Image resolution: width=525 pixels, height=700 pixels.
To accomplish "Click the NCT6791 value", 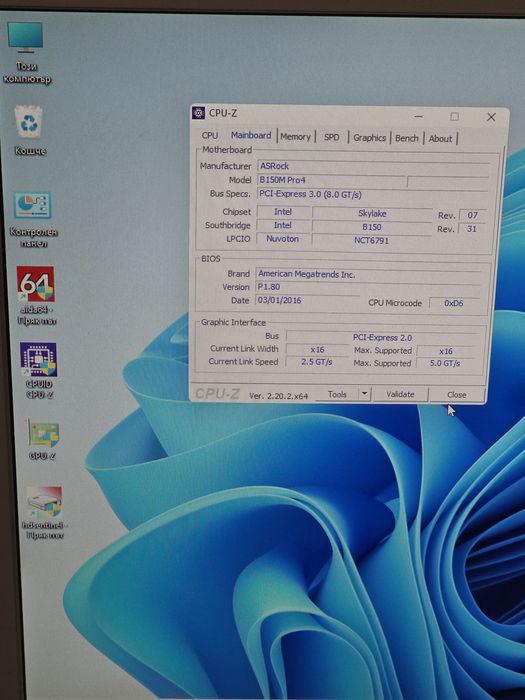I will (x=371, y=240).
